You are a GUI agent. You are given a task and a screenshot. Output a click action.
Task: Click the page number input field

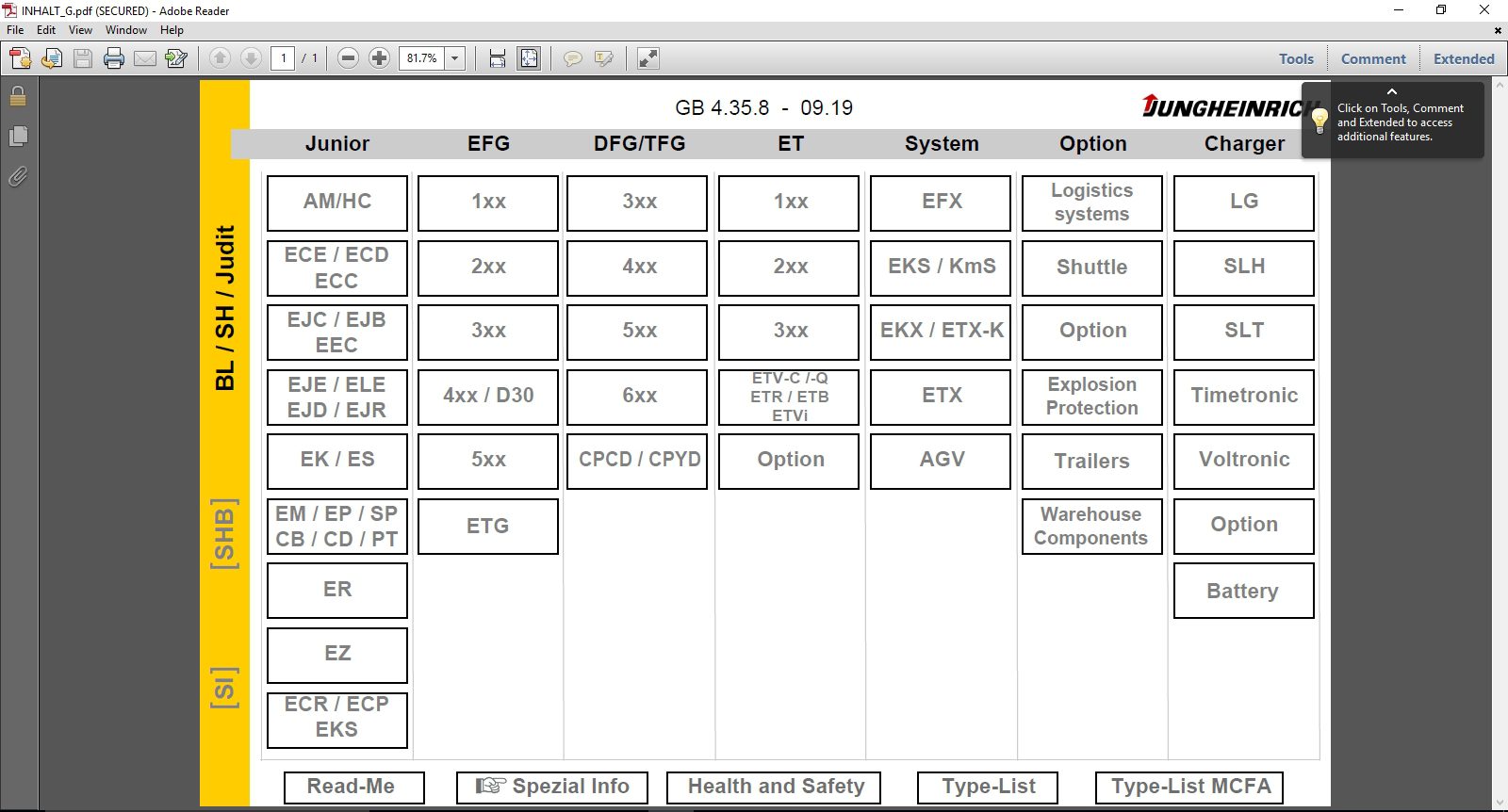pyautogui.click(x=283, y=58)
